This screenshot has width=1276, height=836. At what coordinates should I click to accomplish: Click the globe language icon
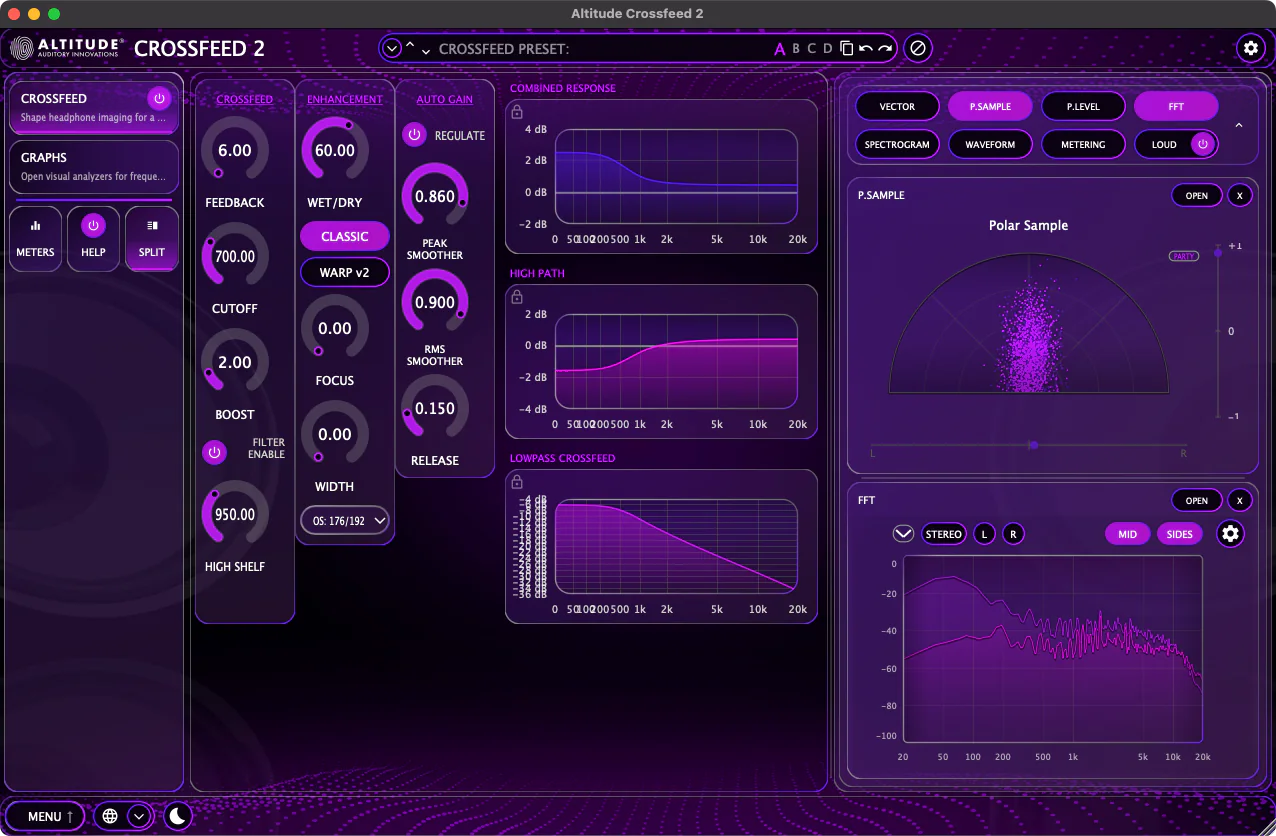pos(110,816)
